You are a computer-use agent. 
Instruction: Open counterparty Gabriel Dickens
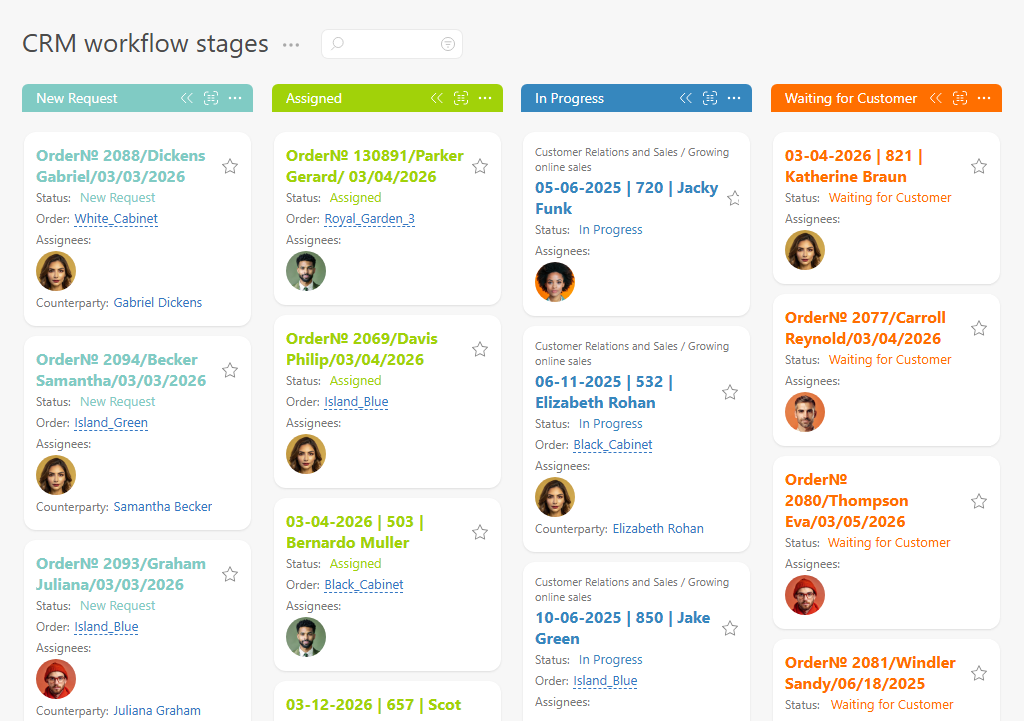pyautogui.click(x=158, y=302)
